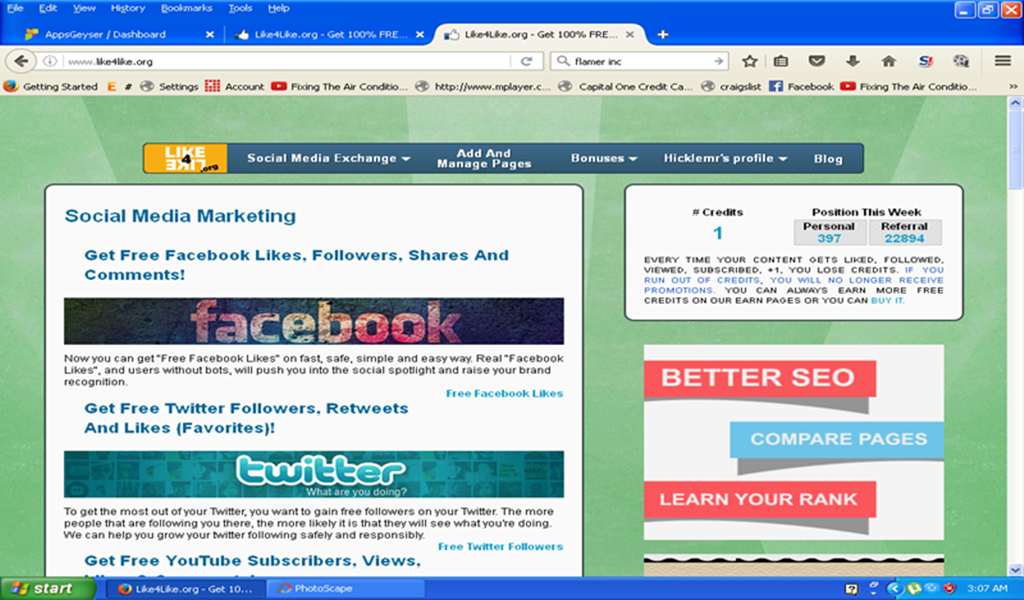Click the Windows start button

[47, 588]
